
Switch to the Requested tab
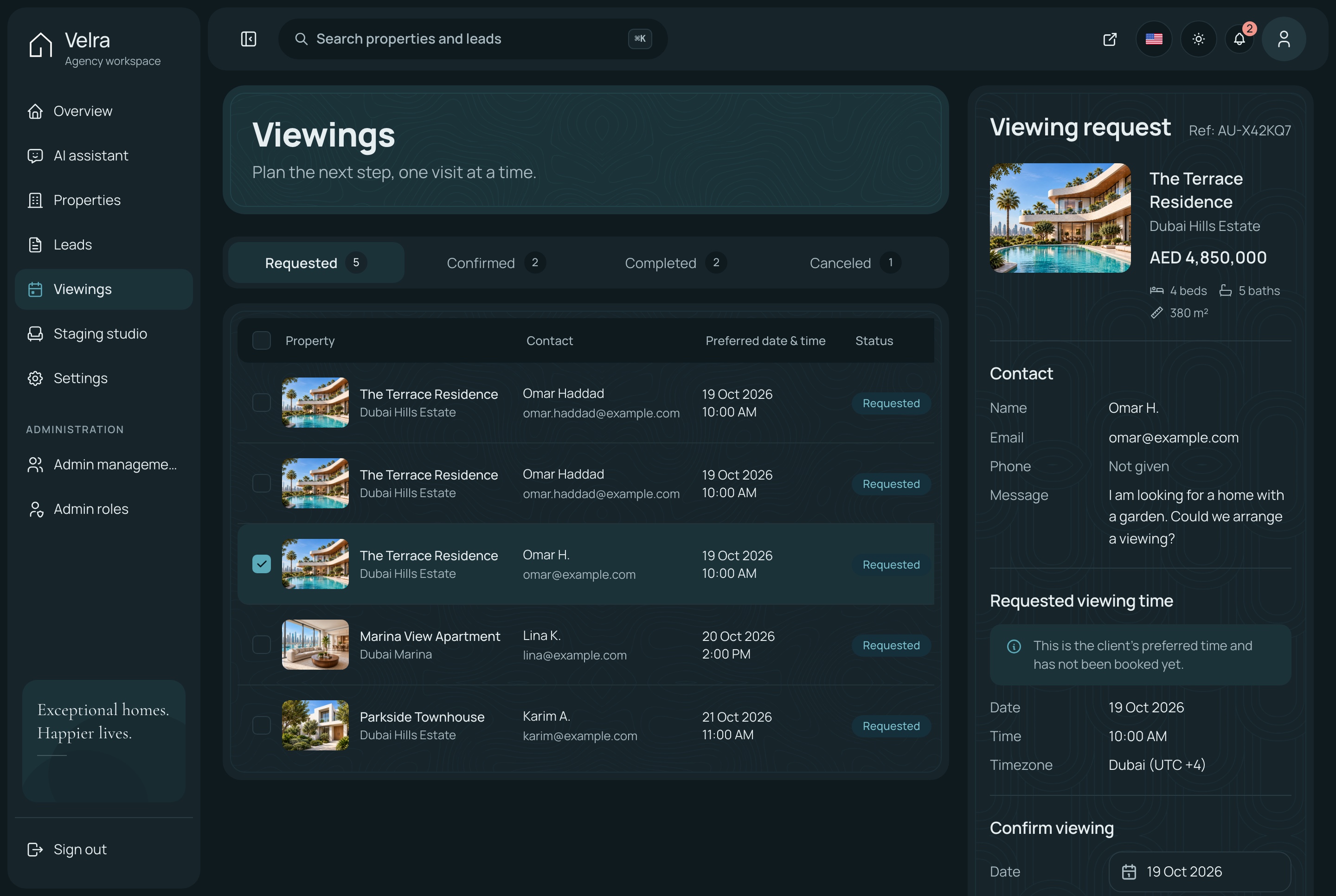pyautogui.click(x=316, y=263)
